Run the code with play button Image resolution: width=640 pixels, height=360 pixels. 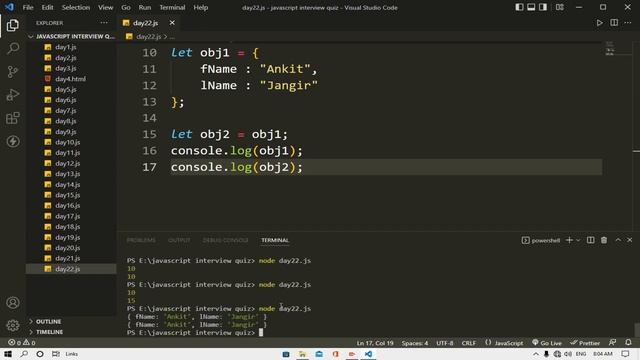pos(599,23)
